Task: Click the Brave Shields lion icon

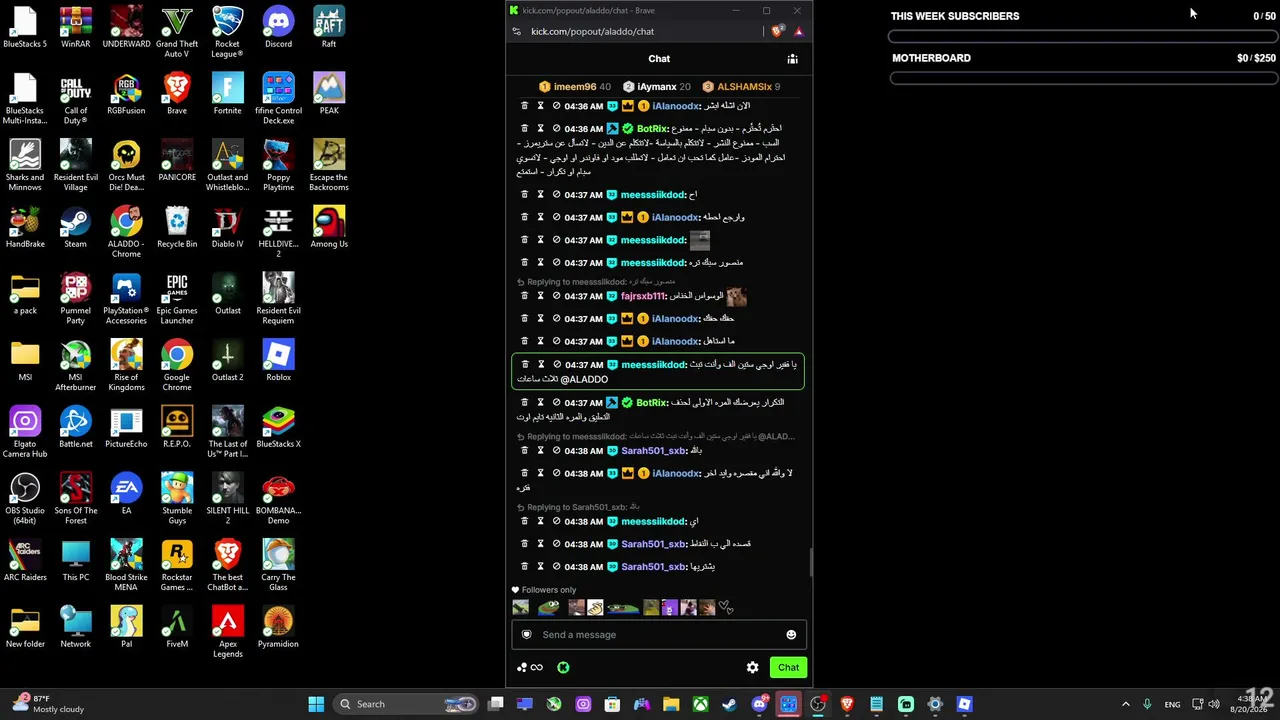Action: point(777,31)
